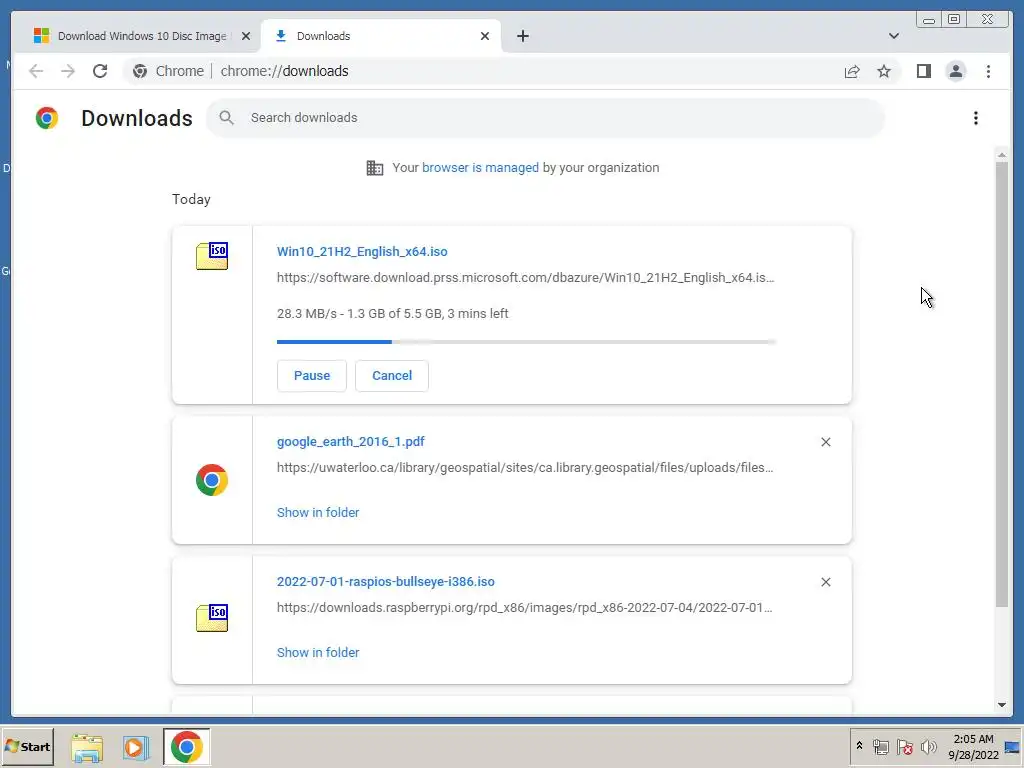1024x768 pixels.
Task: Click the downloads.raspberrypi.org source URL
Action: click(x=524, y=607)
